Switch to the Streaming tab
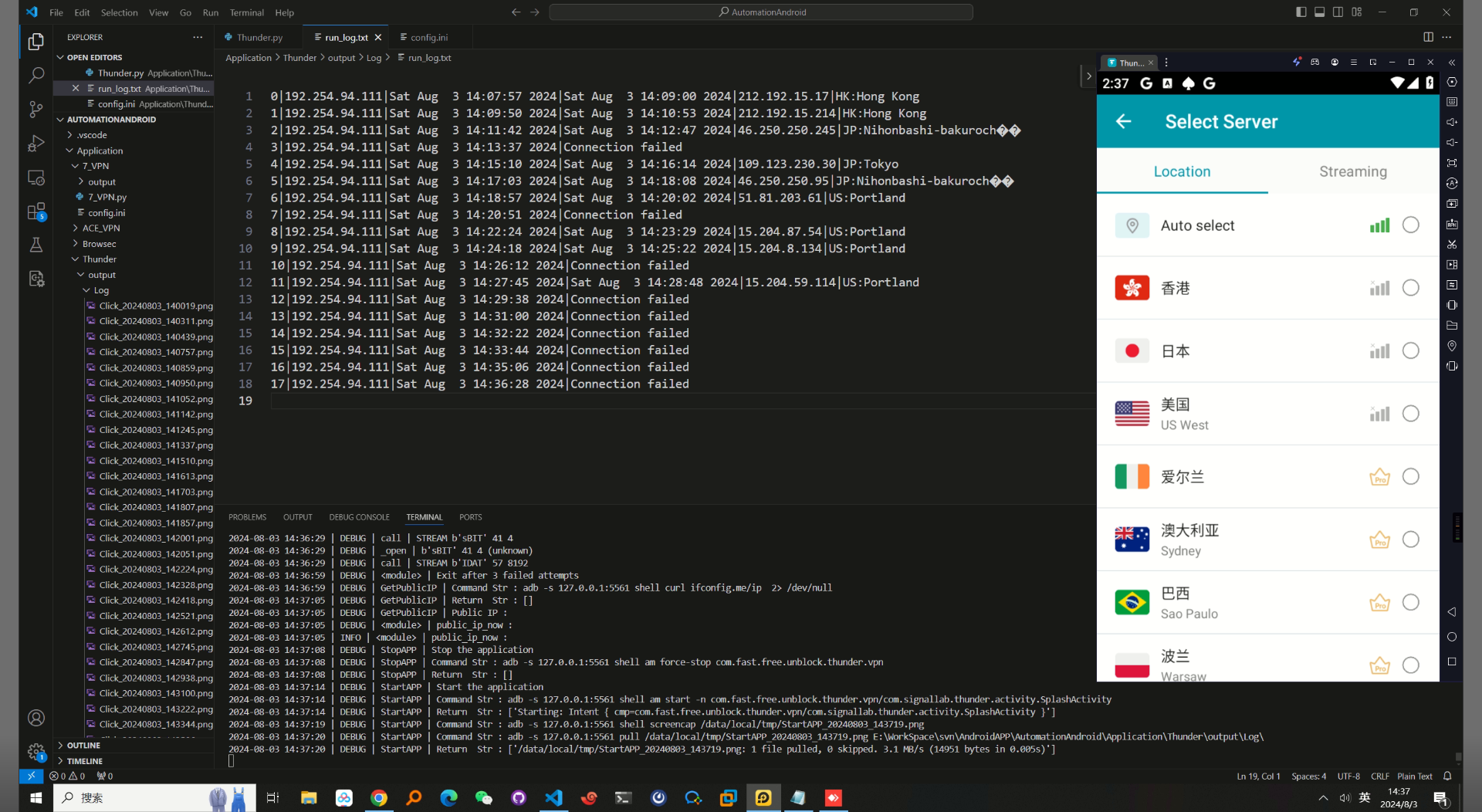Image resolution: width=1482 pixels, height=812 pixels. coord(1352,171)
